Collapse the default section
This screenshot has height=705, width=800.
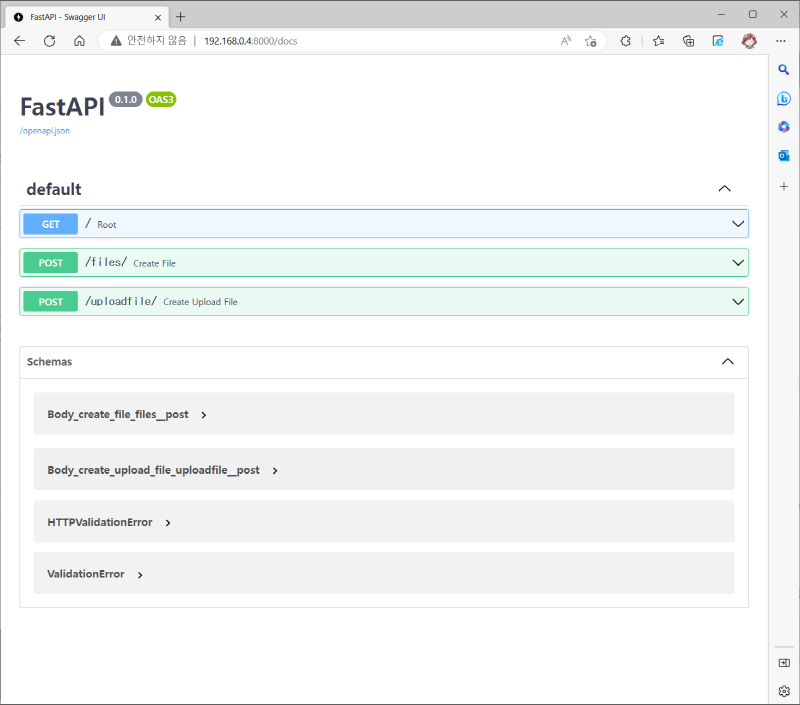coord(724,189)
